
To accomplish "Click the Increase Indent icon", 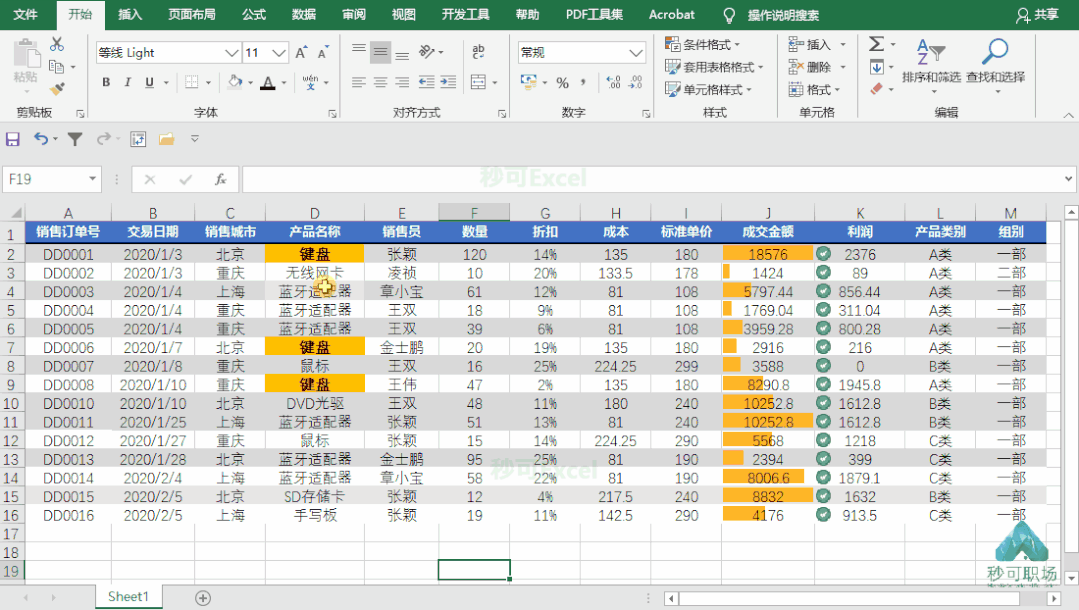I will pyautogui.click(x=449, y=82).
